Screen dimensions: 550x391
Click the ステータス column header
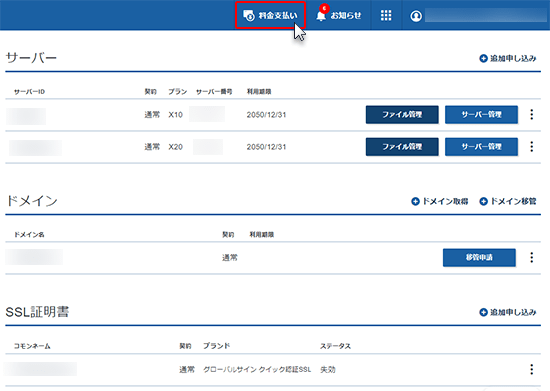tap(335, 346)
